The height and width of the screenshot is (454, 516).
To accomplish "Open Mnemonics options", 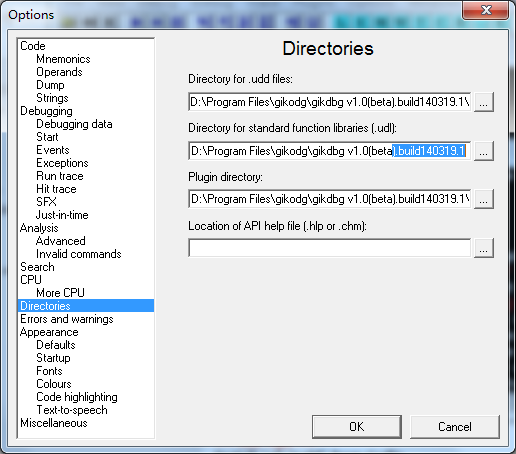I will [x=63, y=59].
